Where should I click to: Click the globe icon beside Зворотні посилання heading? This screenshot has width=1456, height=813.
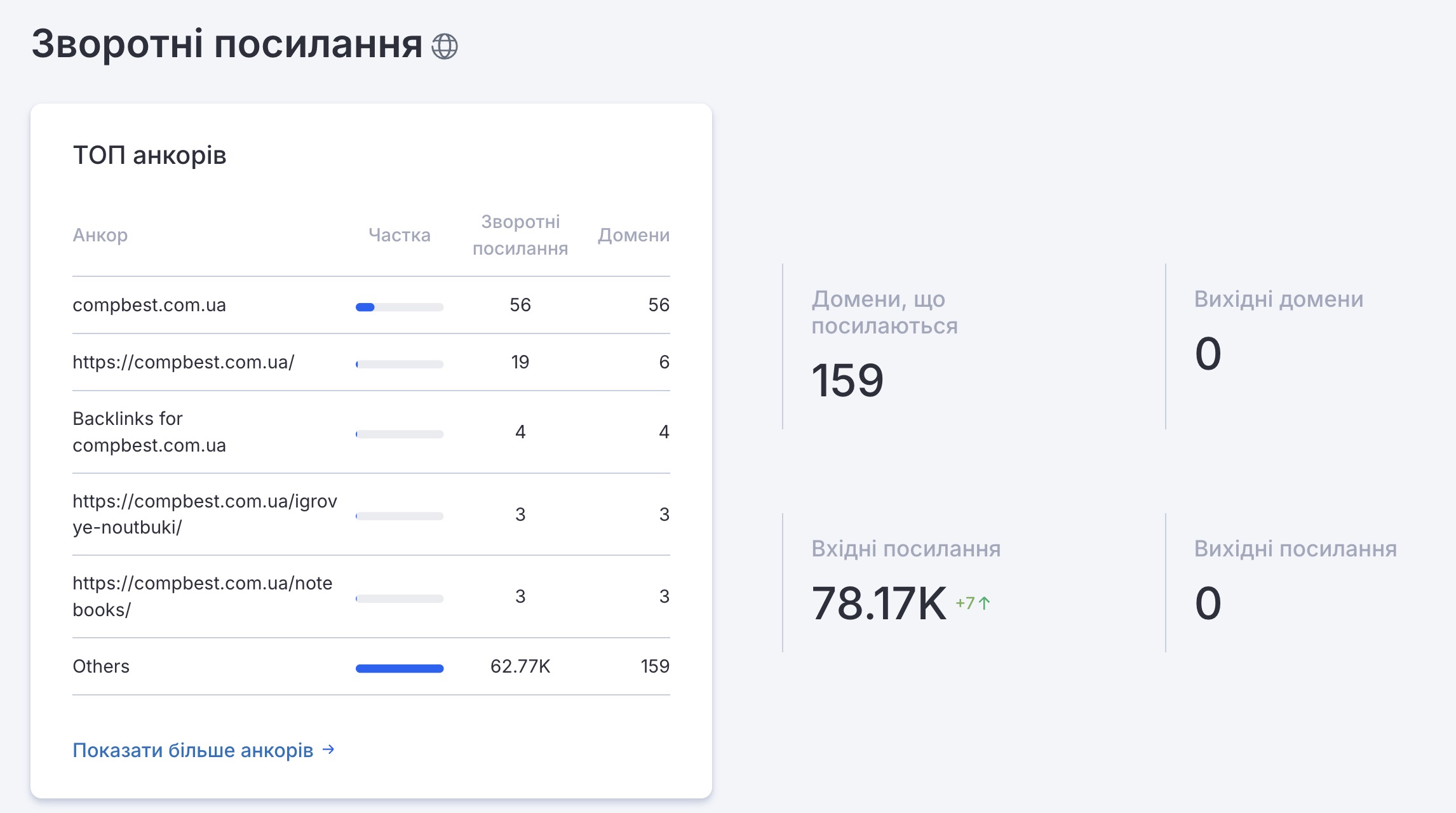(x=444, y=46)
